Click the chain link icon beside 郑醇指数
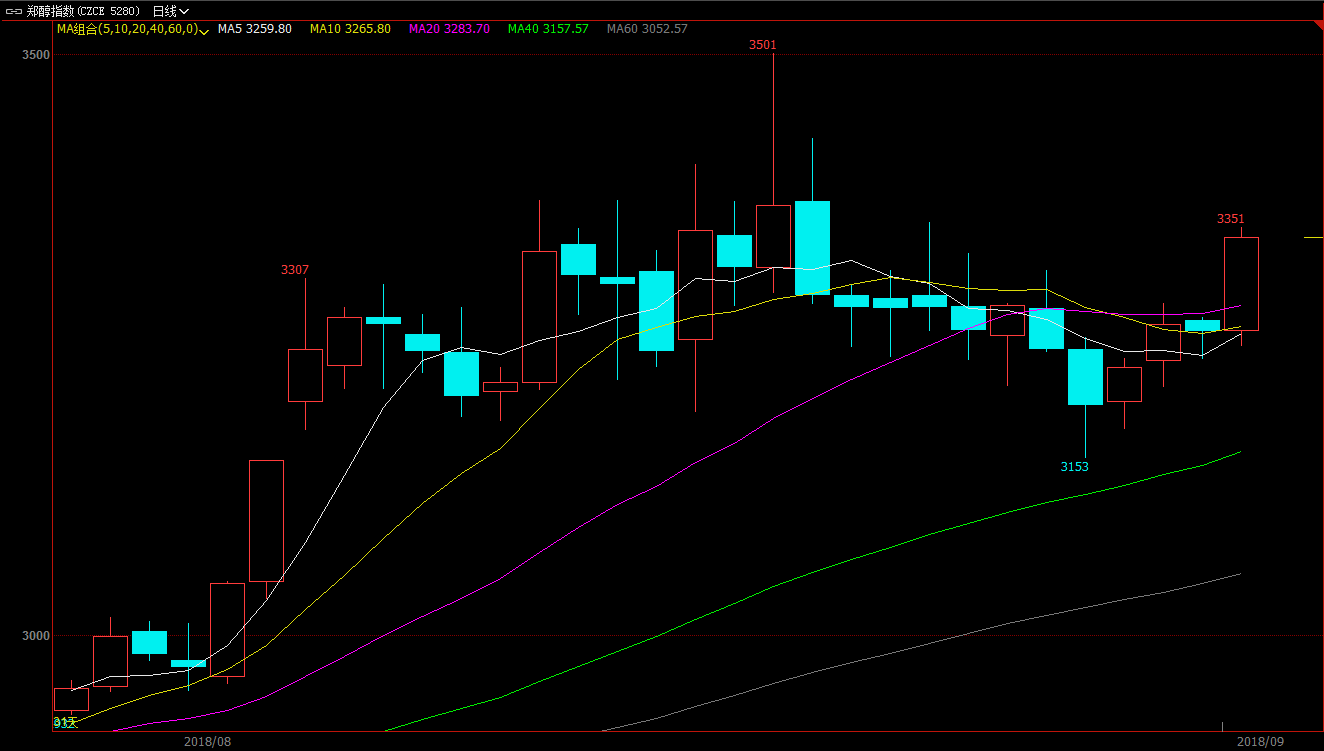 point(13,11)
